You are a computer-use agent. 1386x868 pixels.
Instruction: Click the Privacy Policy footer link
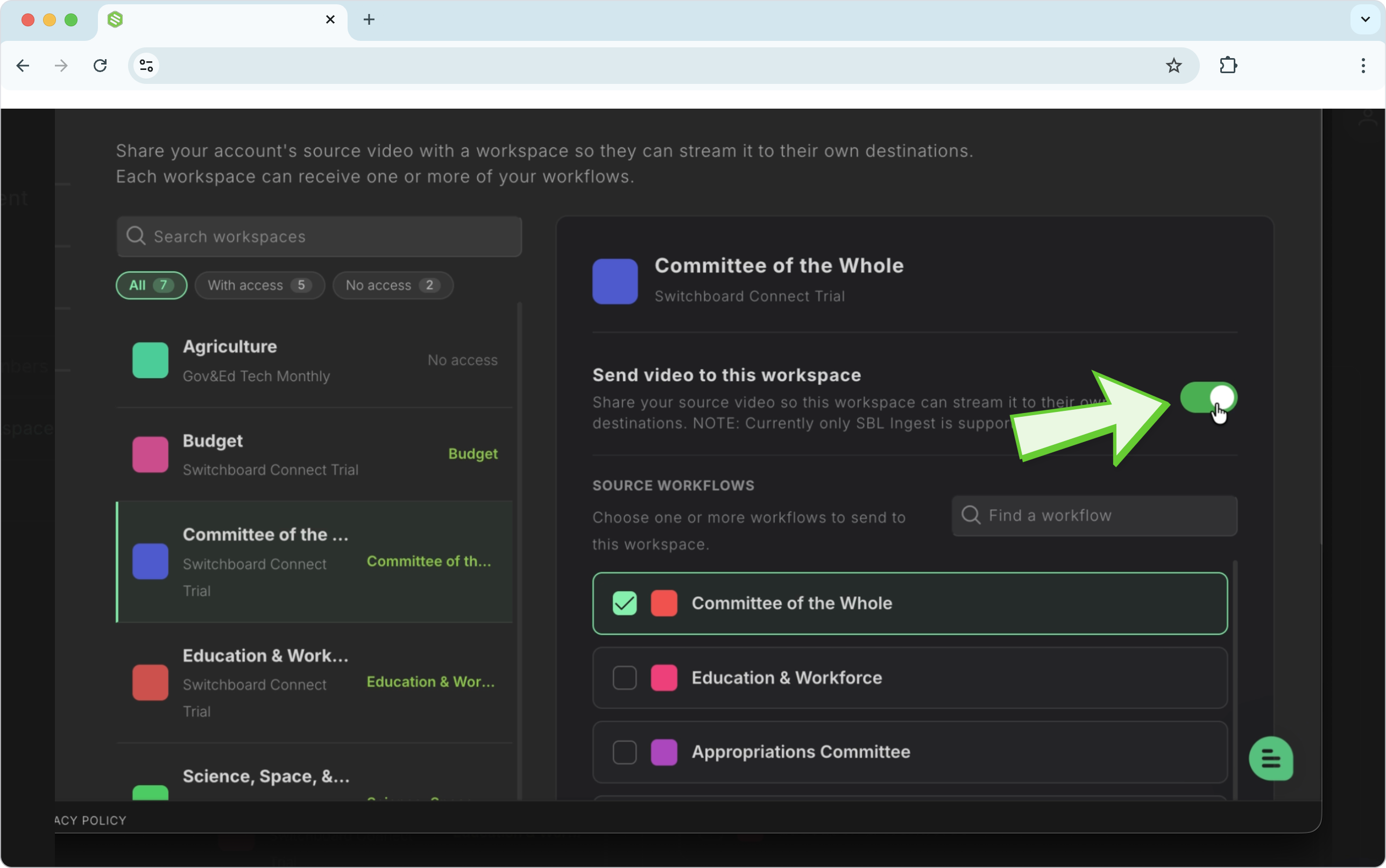[x=91, y=820]
